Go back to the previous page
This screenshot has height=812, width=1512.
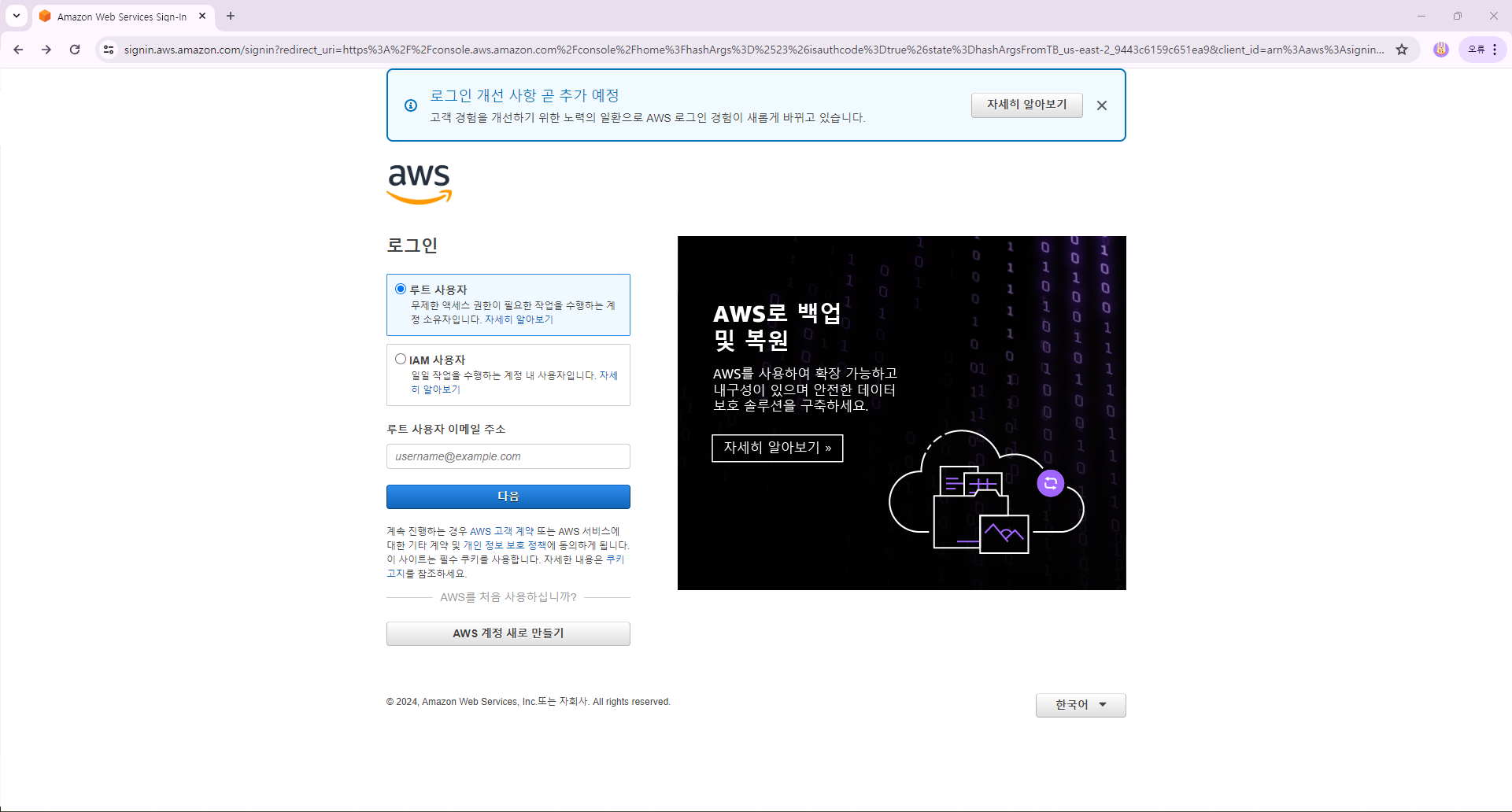tap(18, 50)
